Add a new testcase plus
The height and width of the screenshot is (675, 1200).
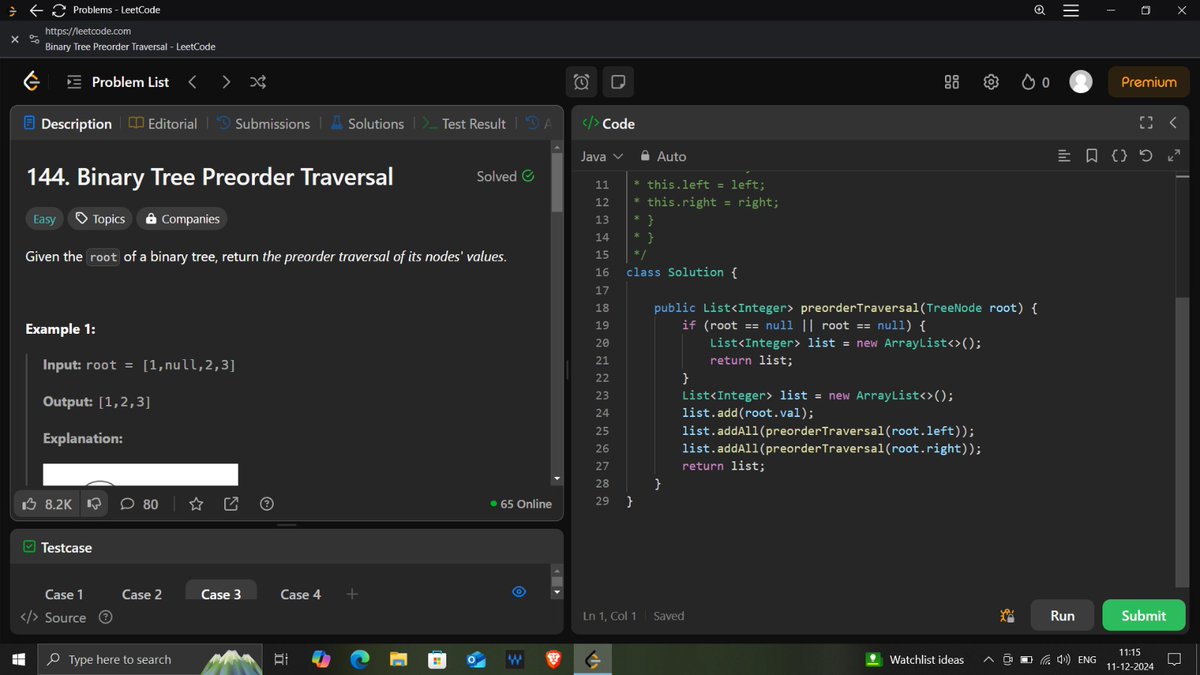351,594
